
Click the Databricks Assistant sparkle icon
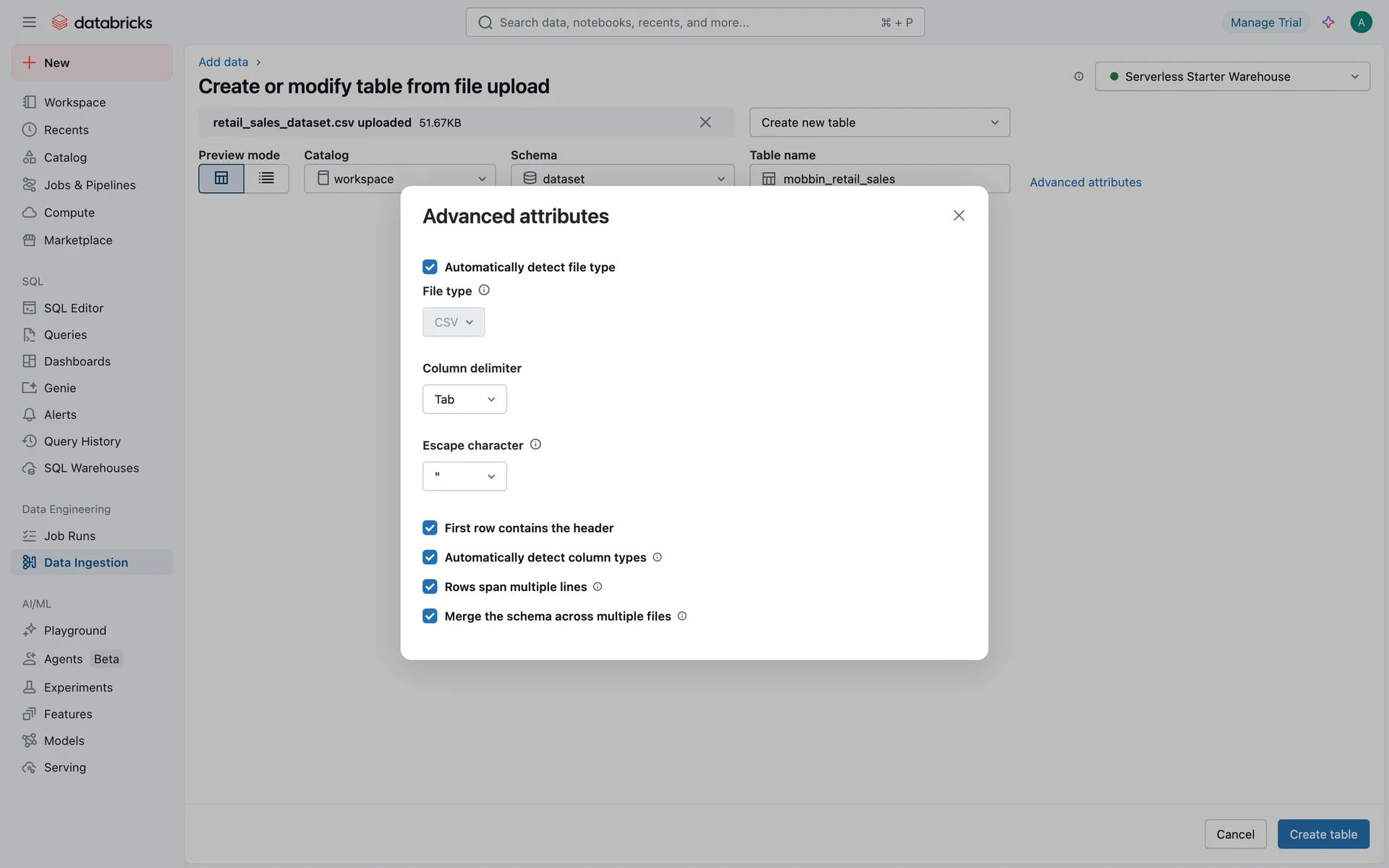click(1328, 22)
